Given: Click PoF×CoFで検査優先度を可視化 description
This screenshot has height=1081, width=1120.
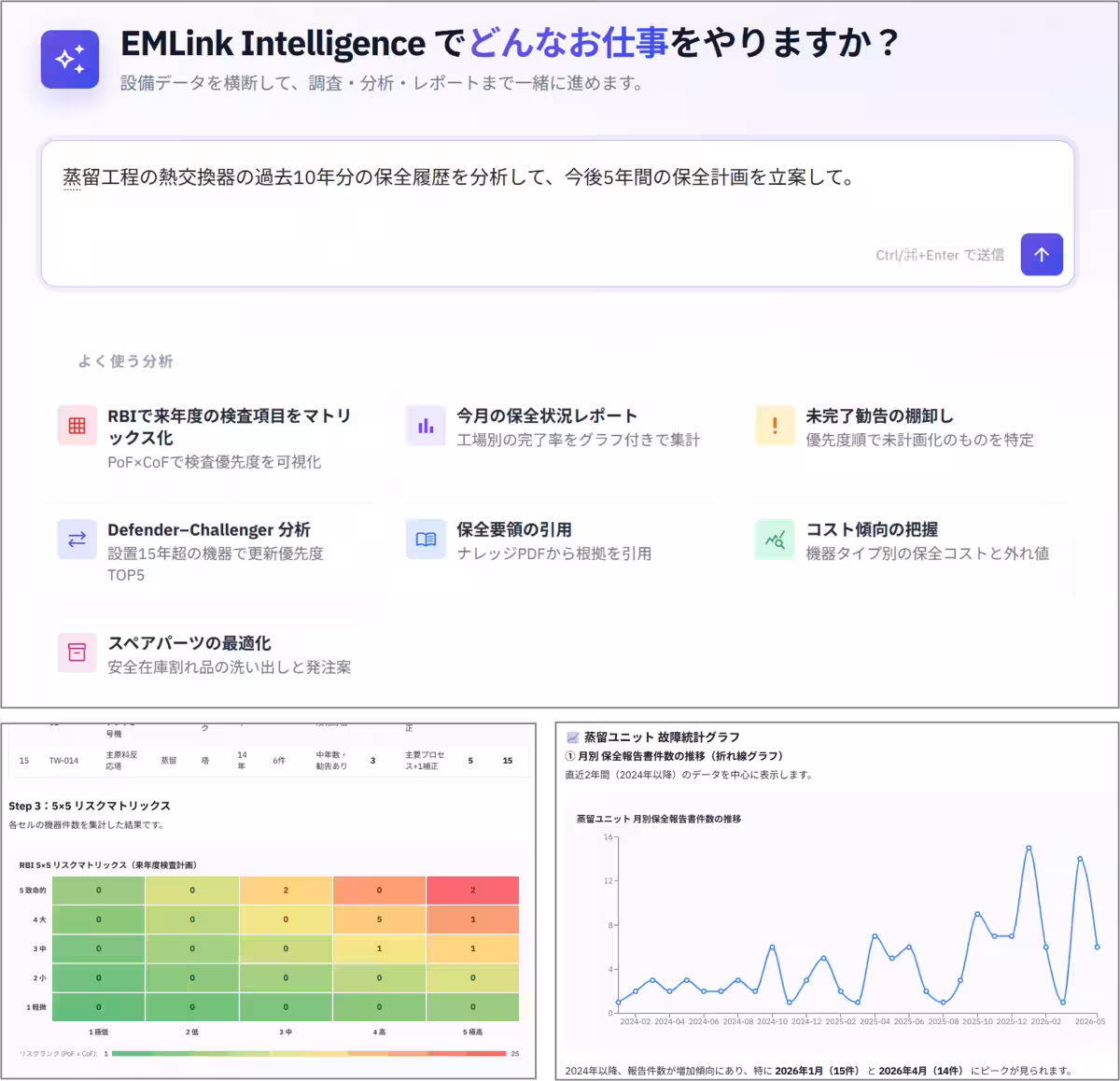Looking at the screenshot, I should (x=214, y=462).
